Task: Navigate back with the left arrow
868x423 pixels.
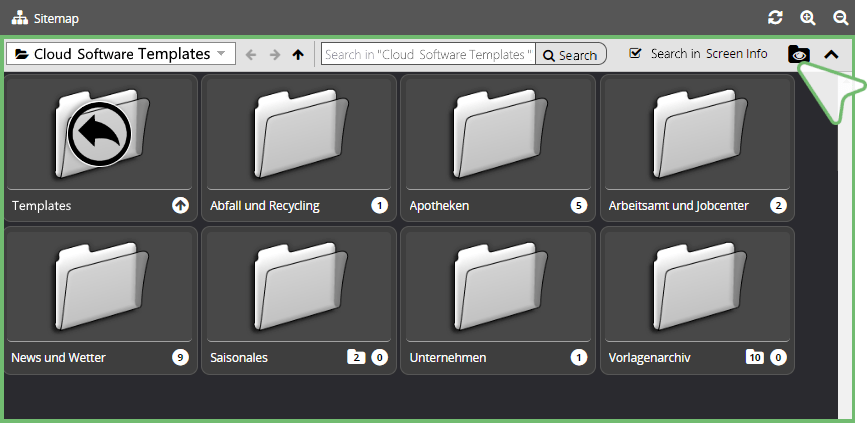Action: pos(251,55)
